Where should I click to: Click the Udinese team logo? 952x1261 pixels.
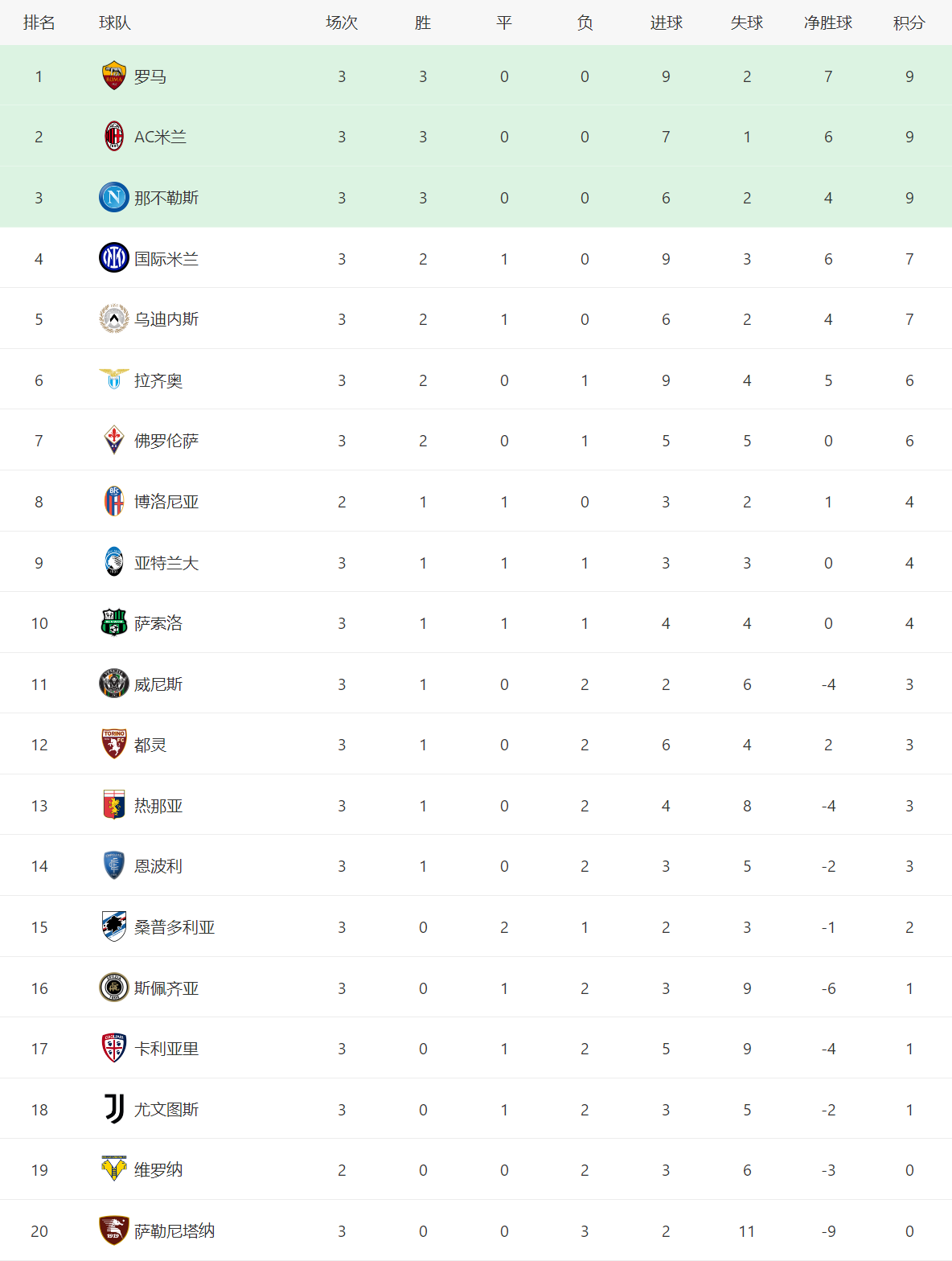114,319
